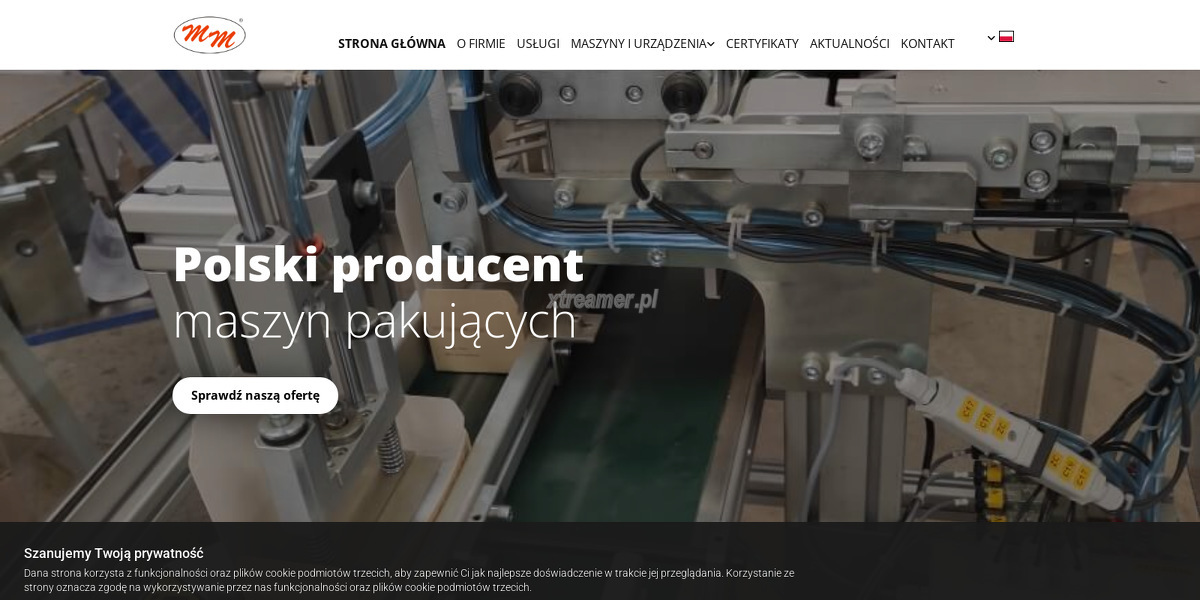Image resolution: width=1200 pixels, height=600 pixels.
Task: Expand the Maszyny i Urządzenia submenu arrow
Action: pyautogui.click(x=710, y=44)
